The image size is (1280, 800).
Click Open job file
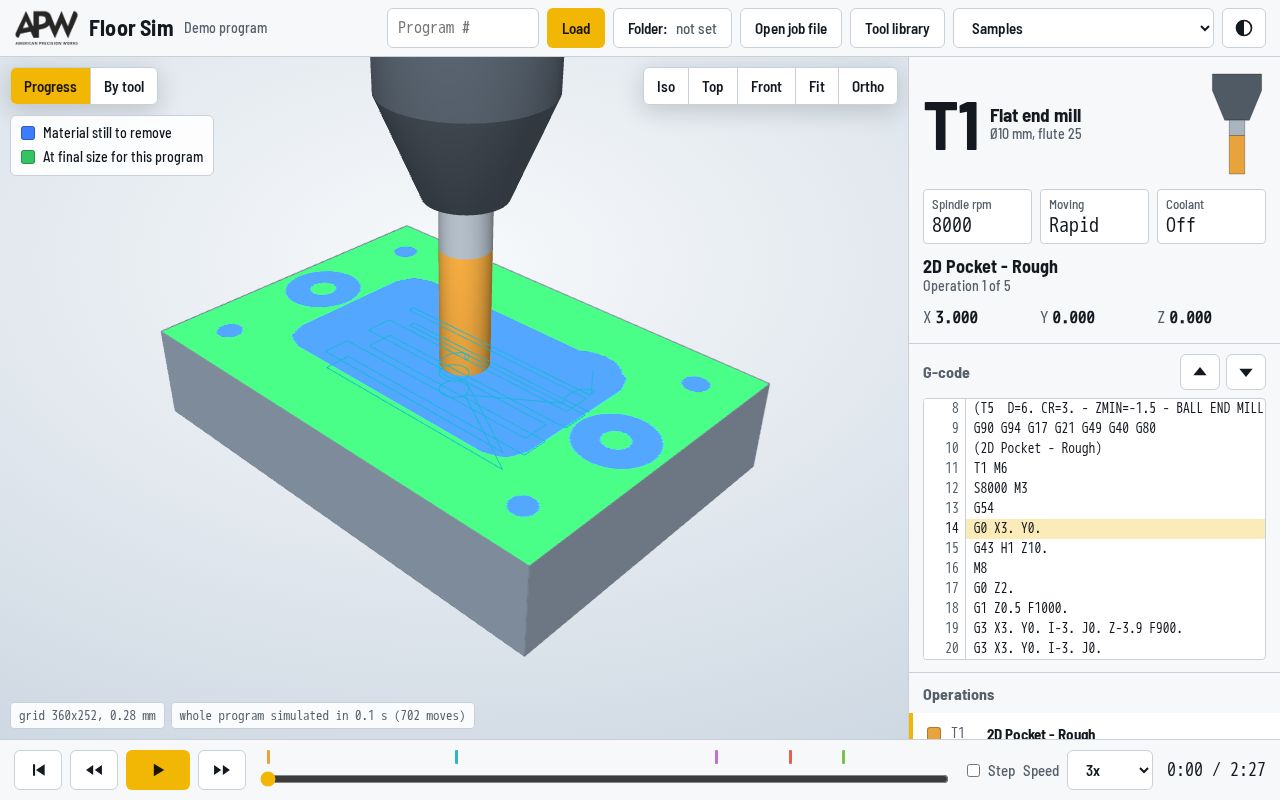[x=791, y=28]
